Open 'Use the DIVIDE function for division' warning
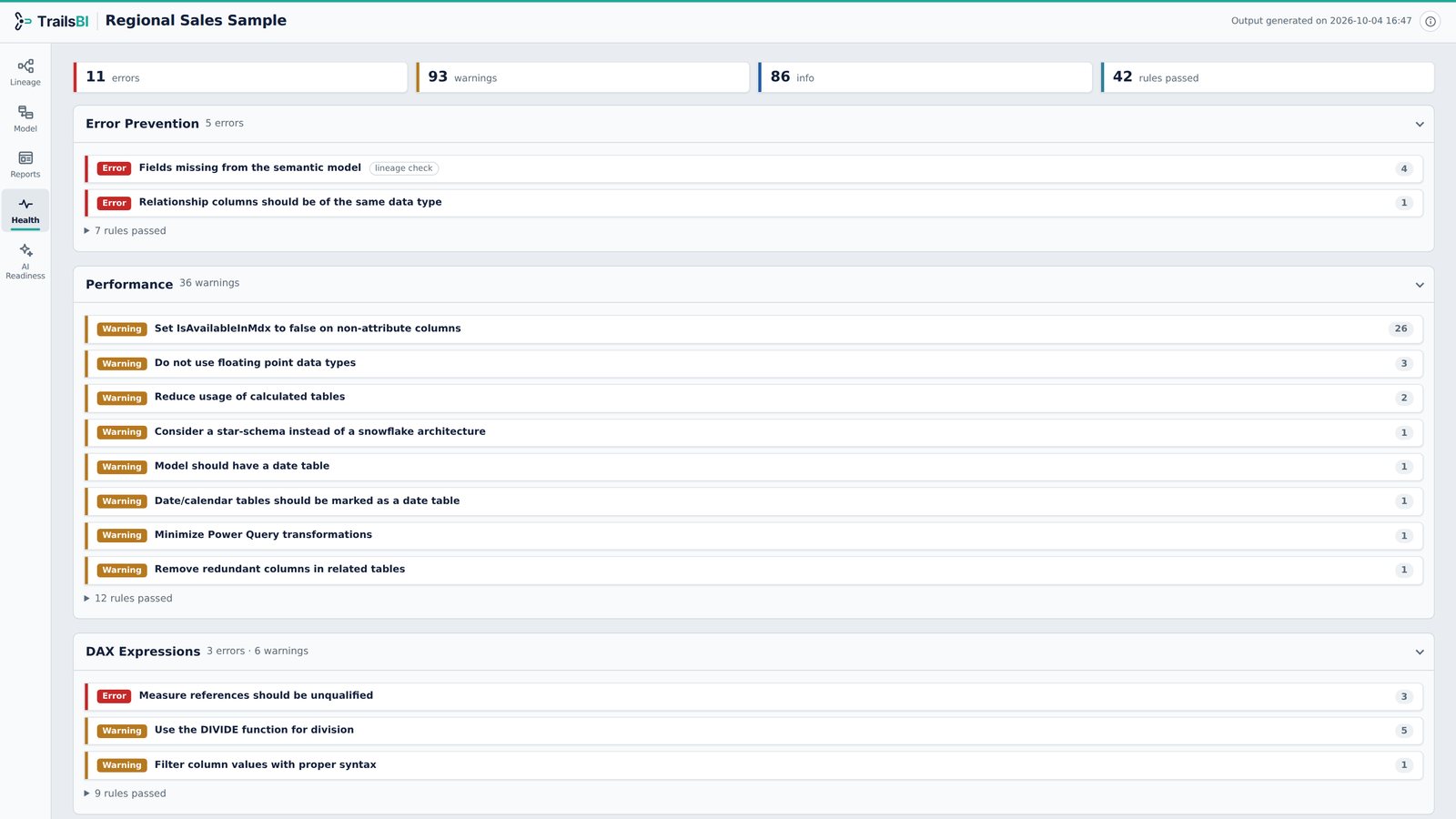This screenshot has width=1456, height=819. point(753,731)
